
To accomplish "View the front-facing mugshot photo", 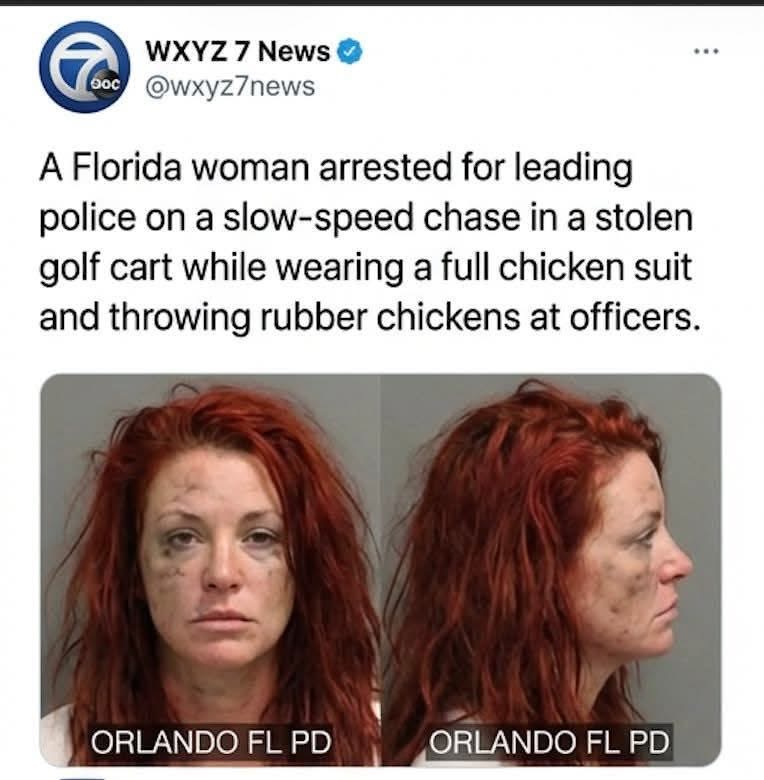I will click(210, 570).
